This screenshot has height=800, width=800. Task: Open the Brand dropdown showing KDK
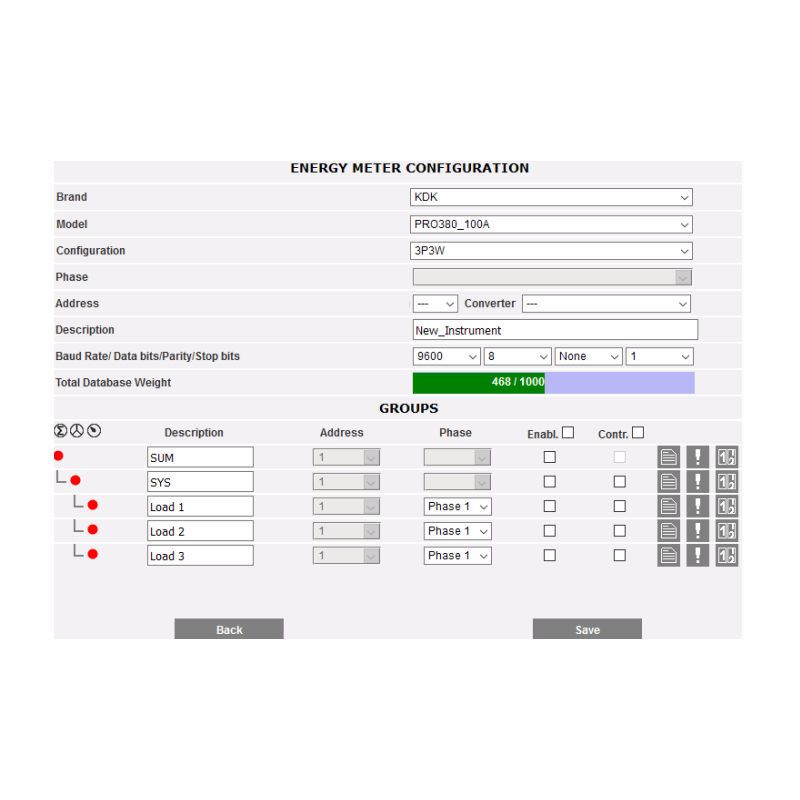click(551, 197)
